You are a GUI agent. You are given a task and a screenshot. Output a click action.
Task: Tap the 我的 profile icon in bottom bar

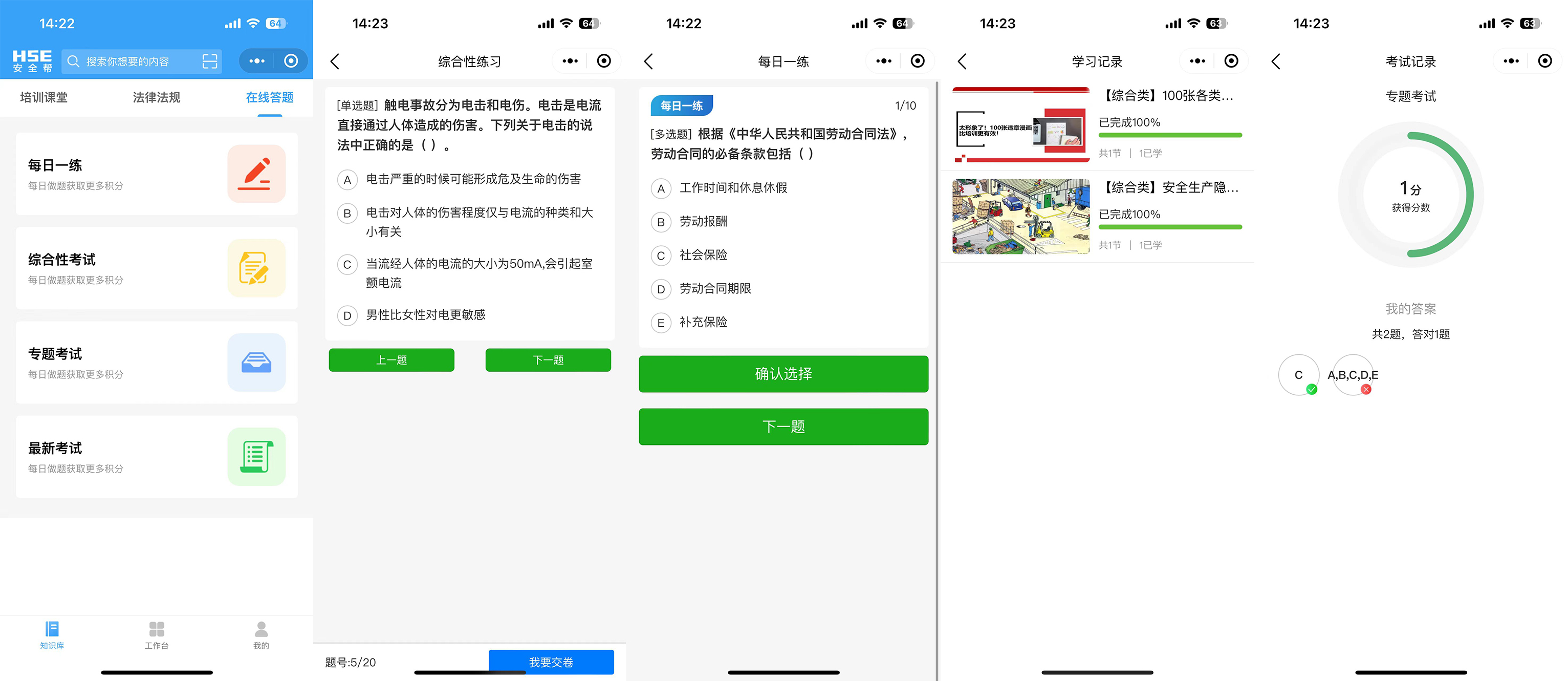(x=261, y=629)
